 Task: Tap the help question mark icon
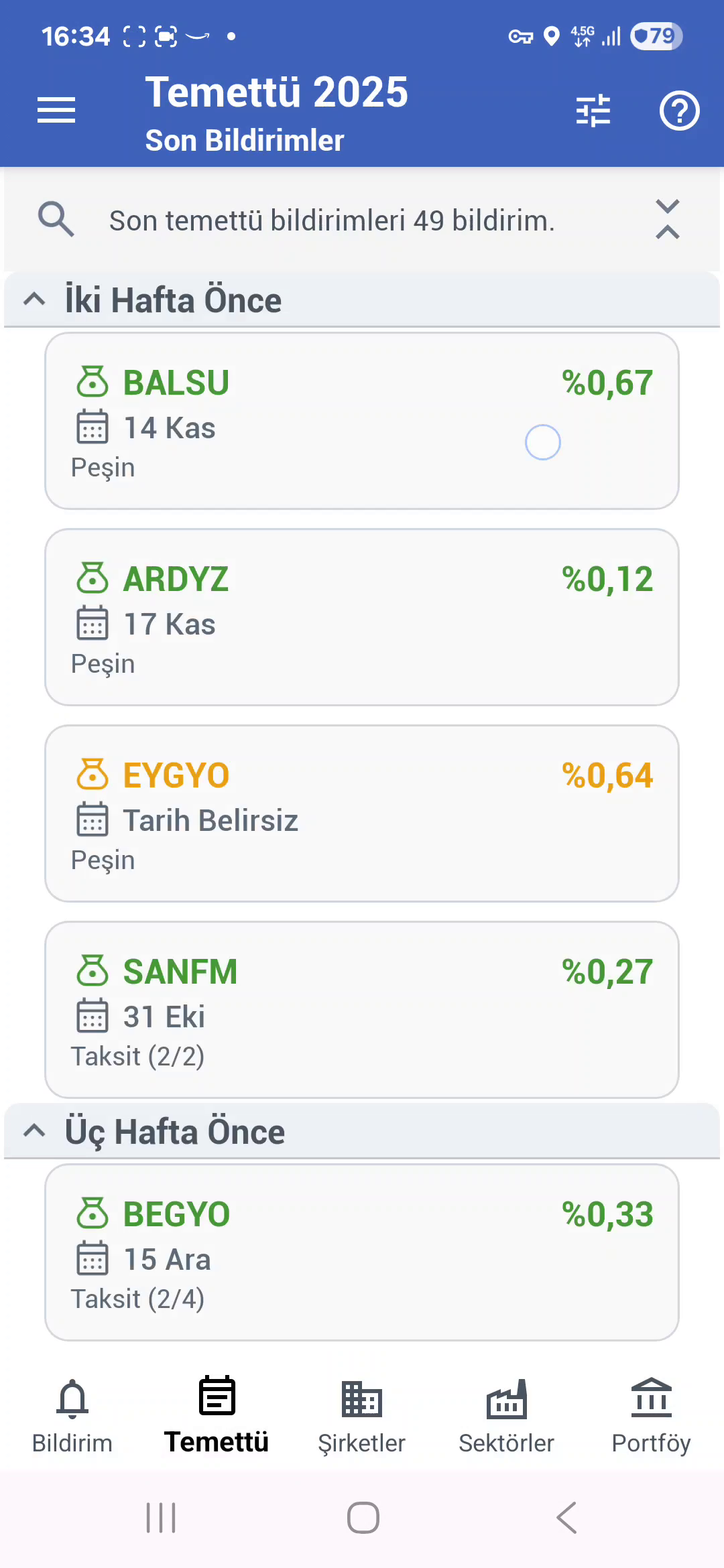[x=679, y=111]
